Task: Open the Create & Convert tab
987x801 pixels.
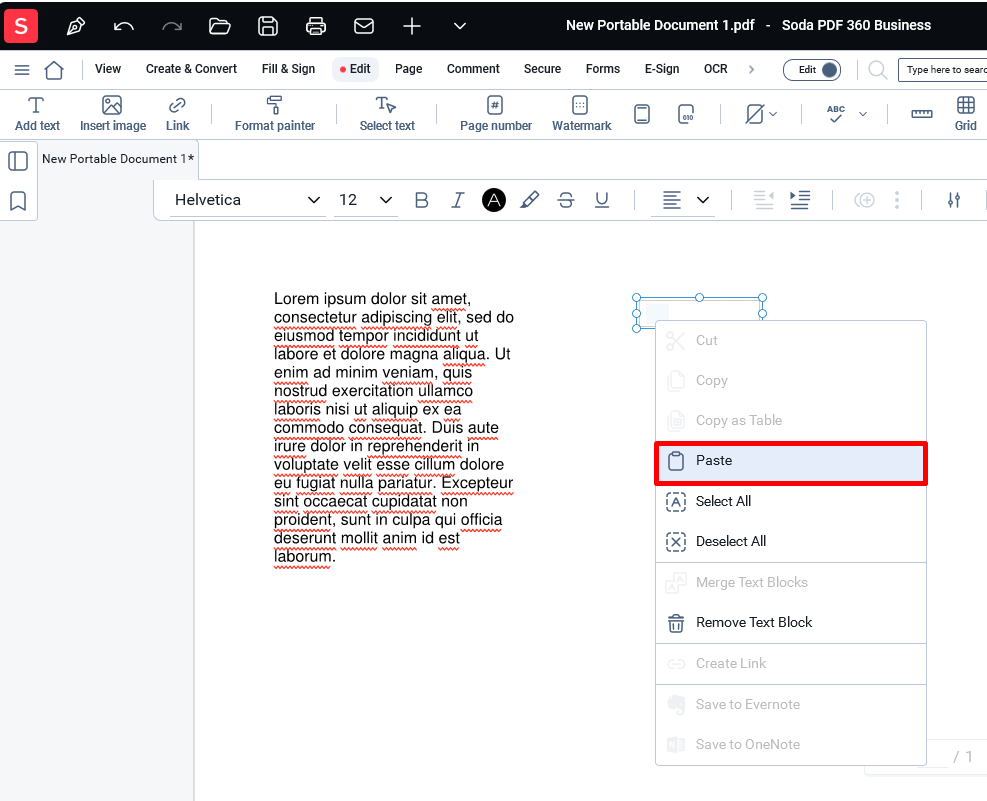Action: pyautogui.click(x=191, y=69)
